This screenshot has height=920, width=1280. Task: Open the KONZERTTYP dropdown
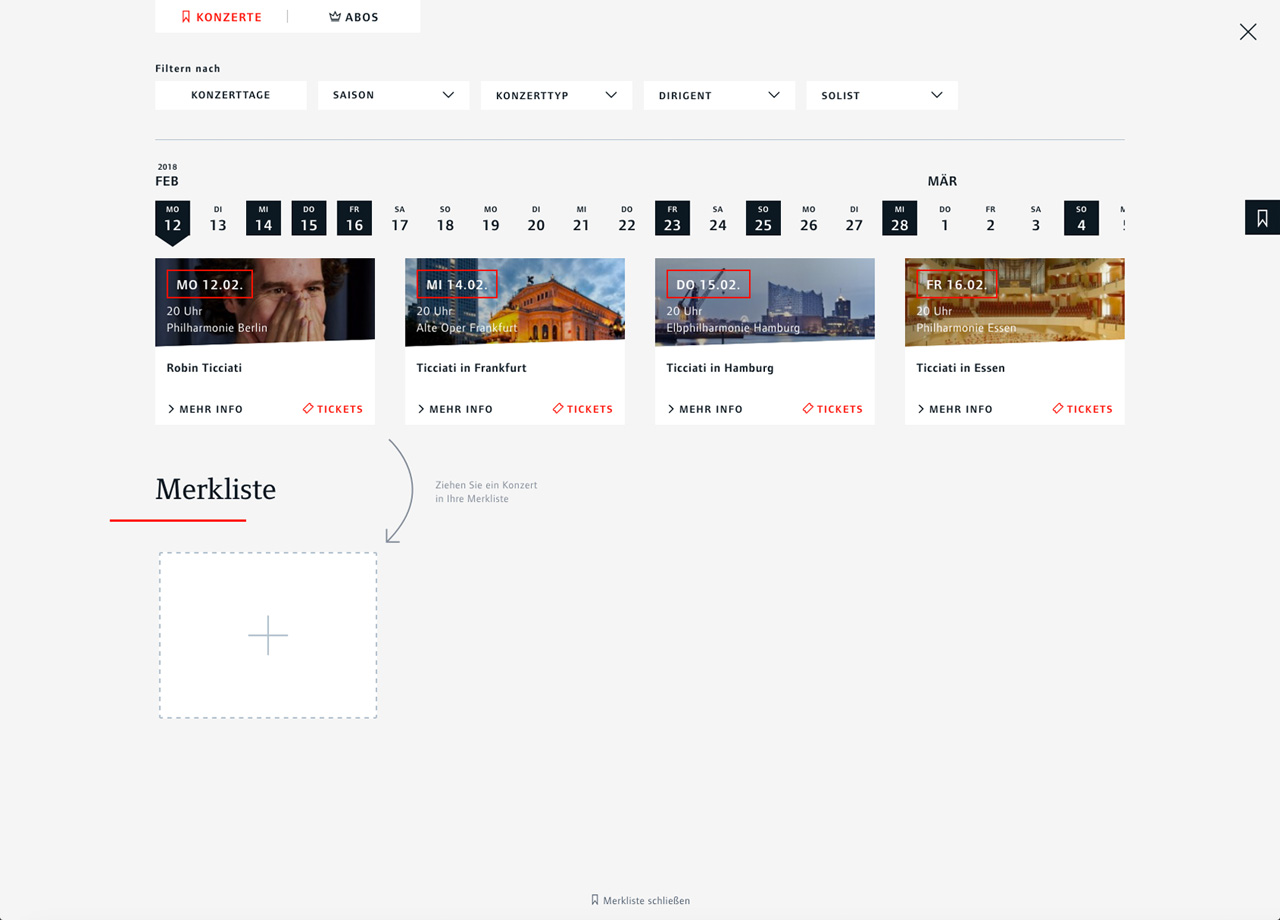(557, 95)
